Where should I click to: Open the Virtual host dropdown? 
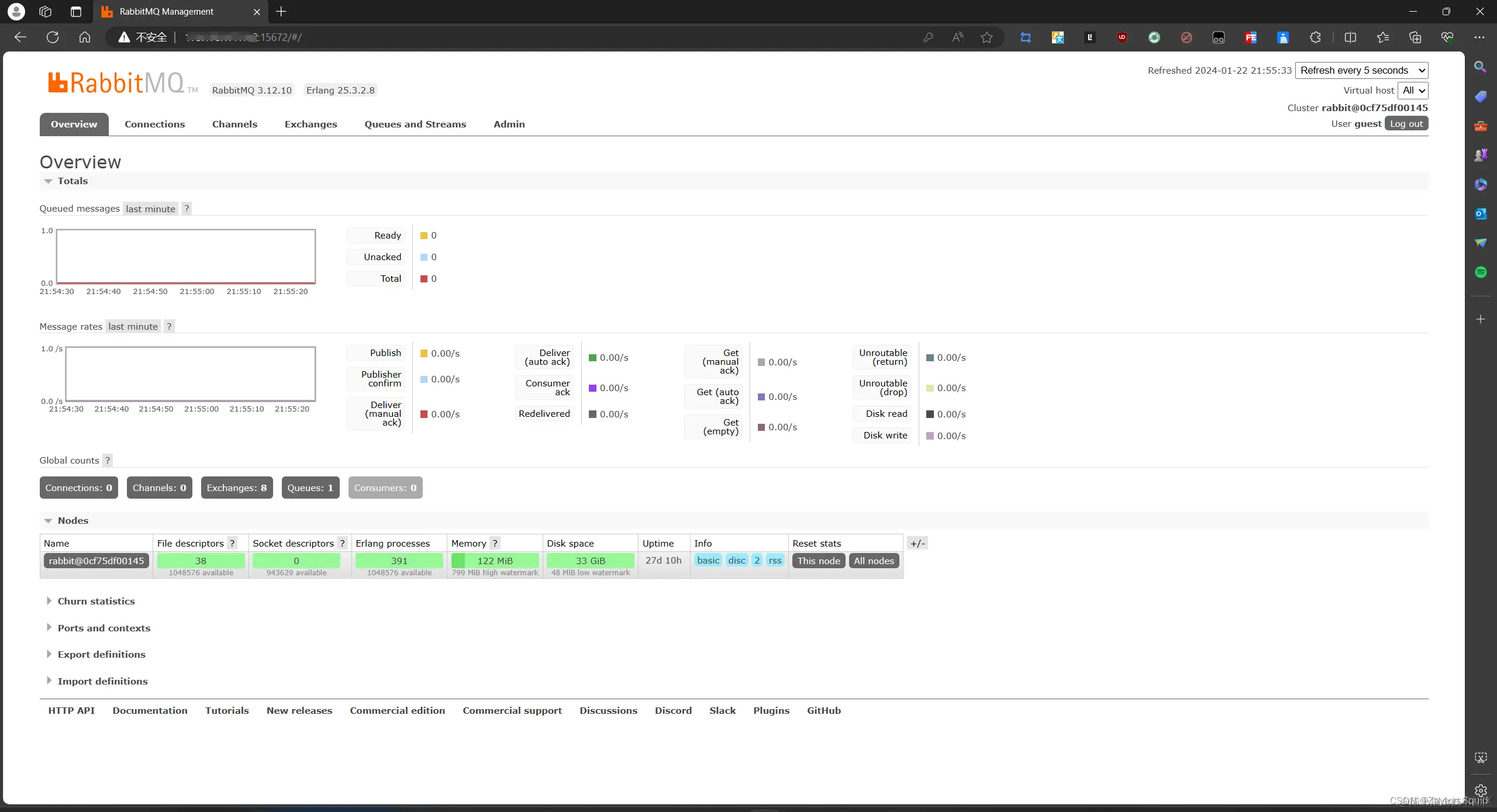click(x=1413, y=90)
